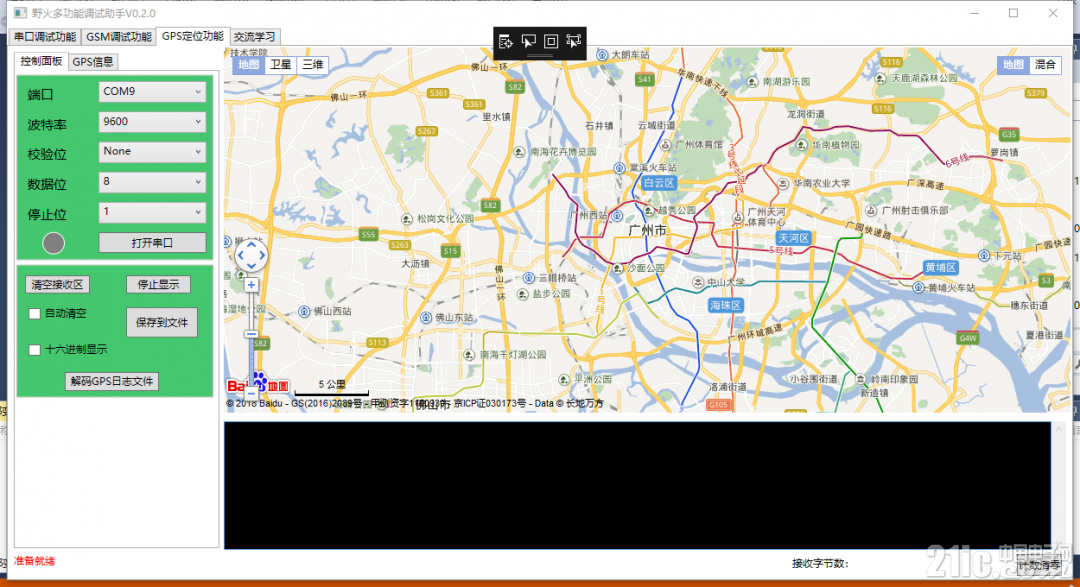Open the 端口 COM9 dropdown

[x=152, y=92]
